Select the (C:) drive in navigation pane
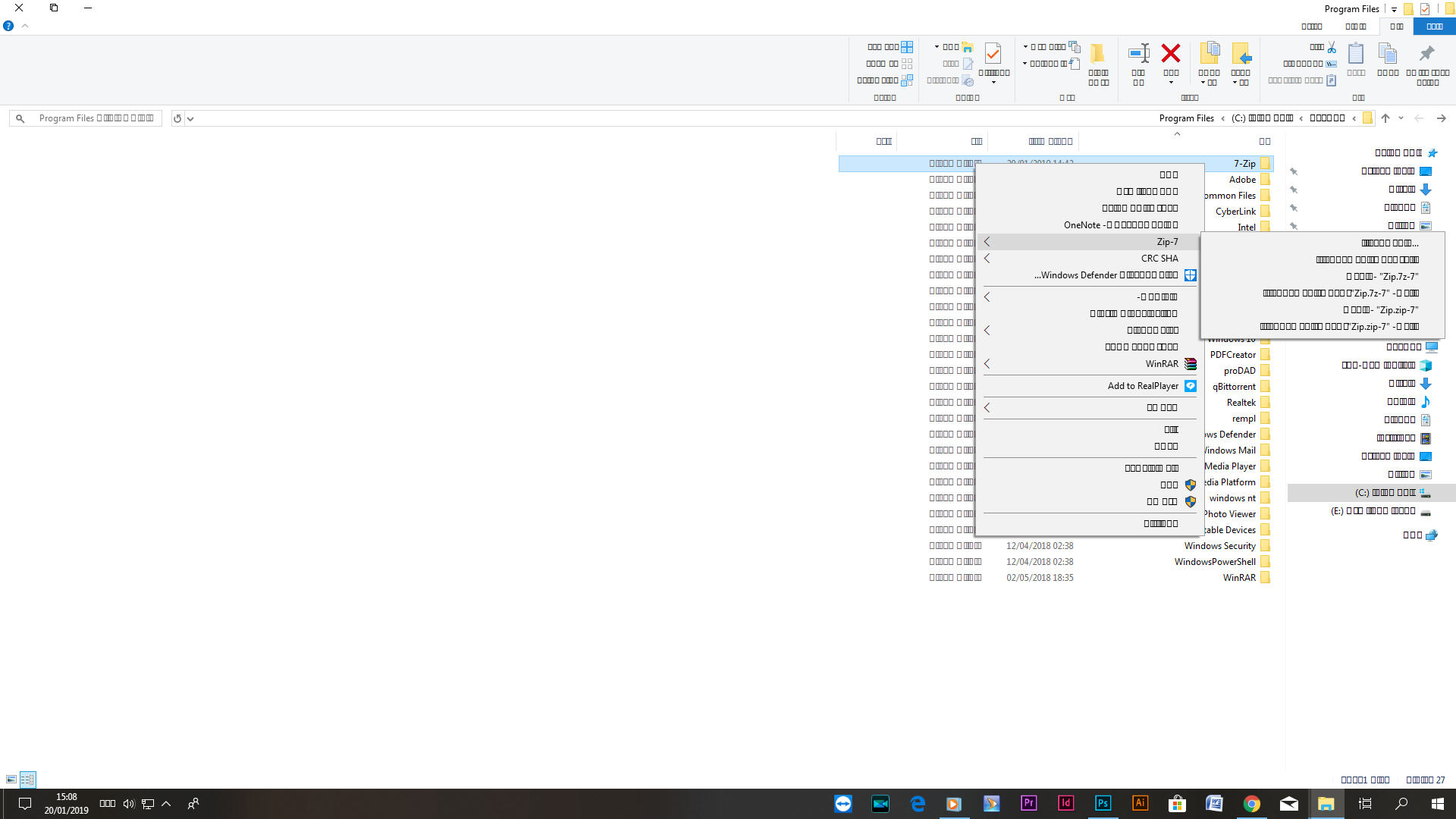 [x=1371, y=493]
